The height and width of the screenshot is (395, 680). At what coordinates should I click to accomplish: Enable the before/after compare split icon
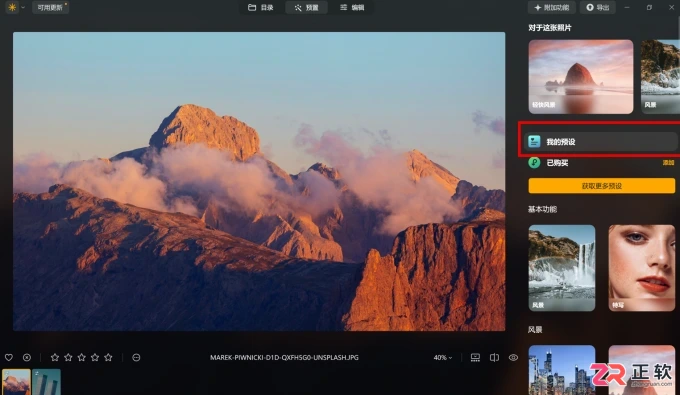click(x=494, y=357)
